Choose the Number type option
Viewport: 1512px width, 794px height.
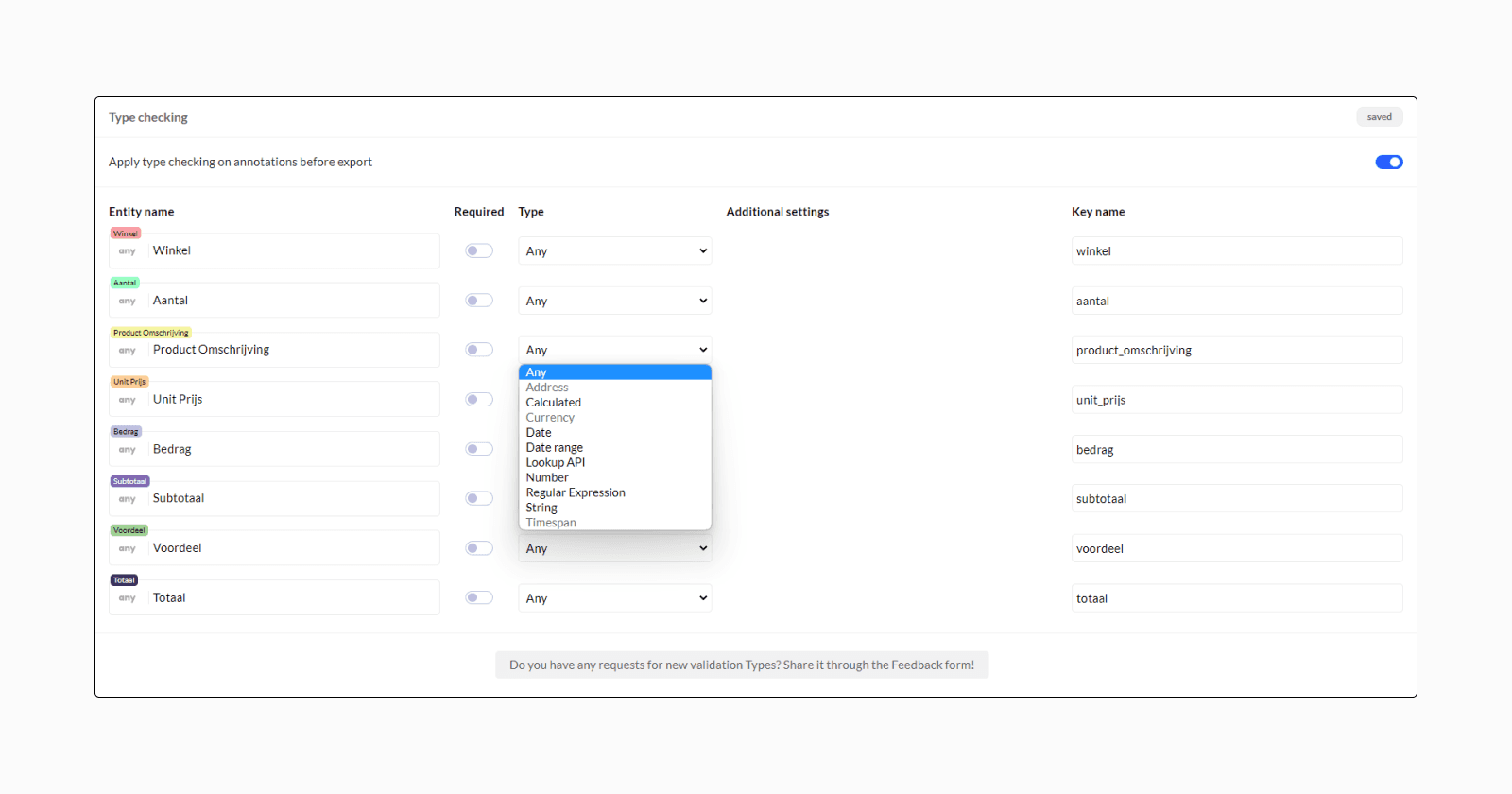[547, 478]
